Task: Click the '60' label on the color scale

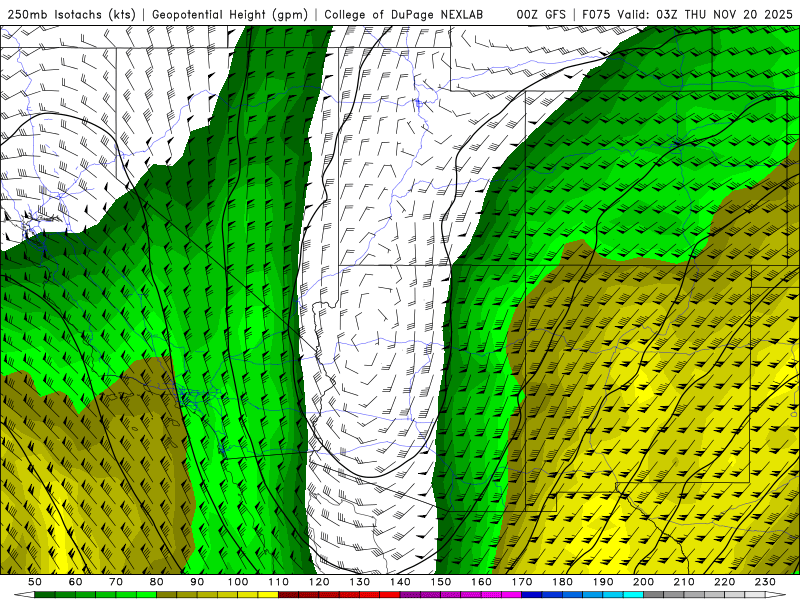Action: click(x=75, y=582)
